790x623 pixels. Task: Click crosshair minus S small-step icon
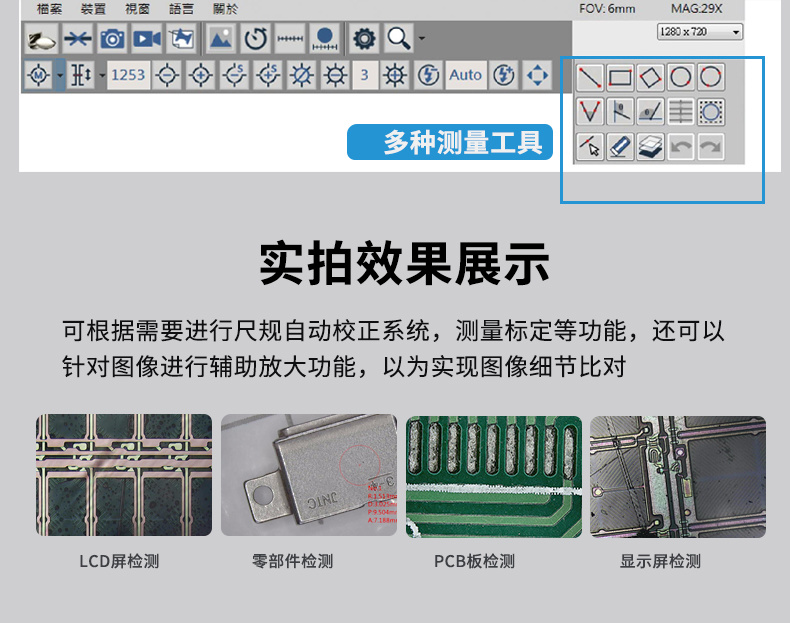point(234,76)
